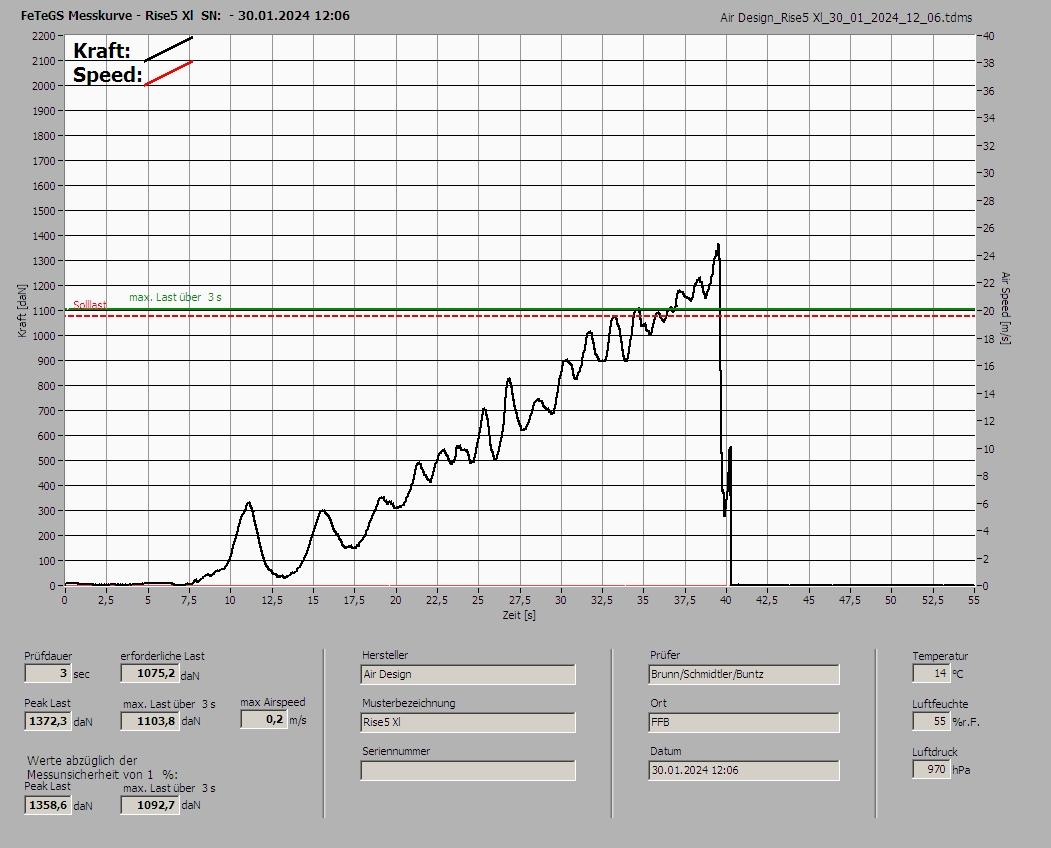This screenshot has width=1051, height=848.
Task: Select the erforderliche Last field showing 1075,2
Action: tap(150, 674)
